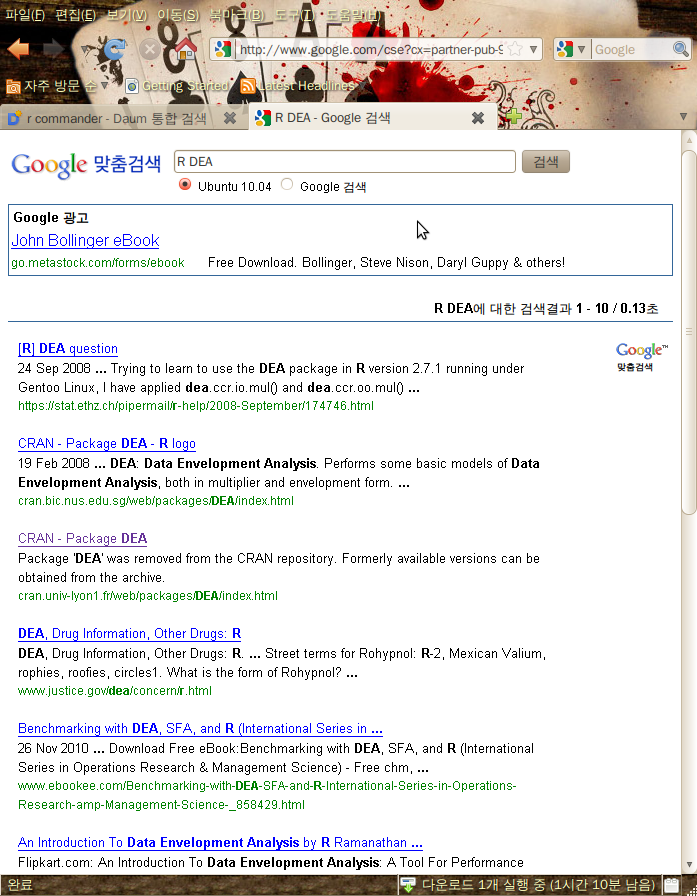The height and width of the screenshot is (896, 697).
Task: Click the 검색 search button
Action: point(546,162)
